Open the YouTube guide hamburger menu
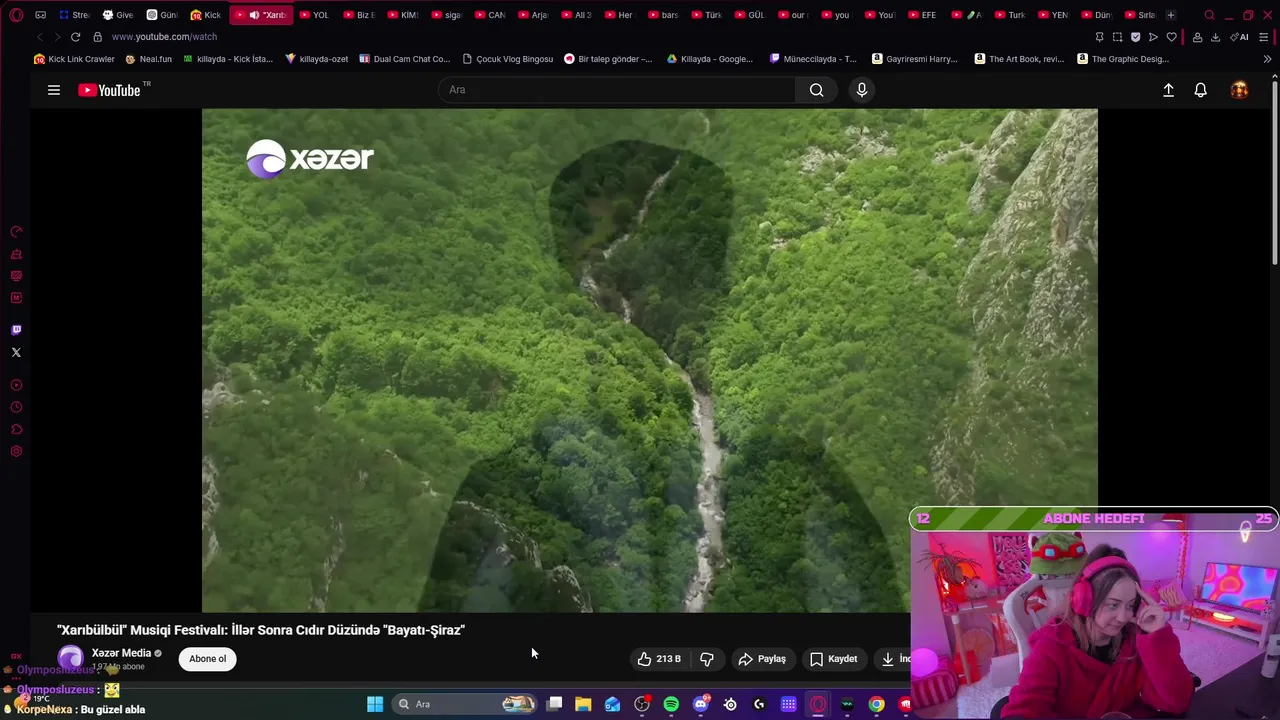Screen dimensions: 1280x720 54,90
